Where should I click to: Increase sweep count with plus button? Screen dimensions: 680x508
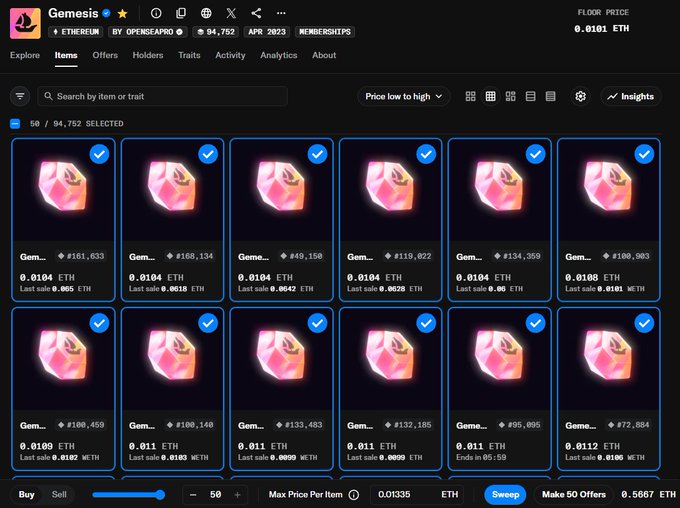click(x=237, y=495)
